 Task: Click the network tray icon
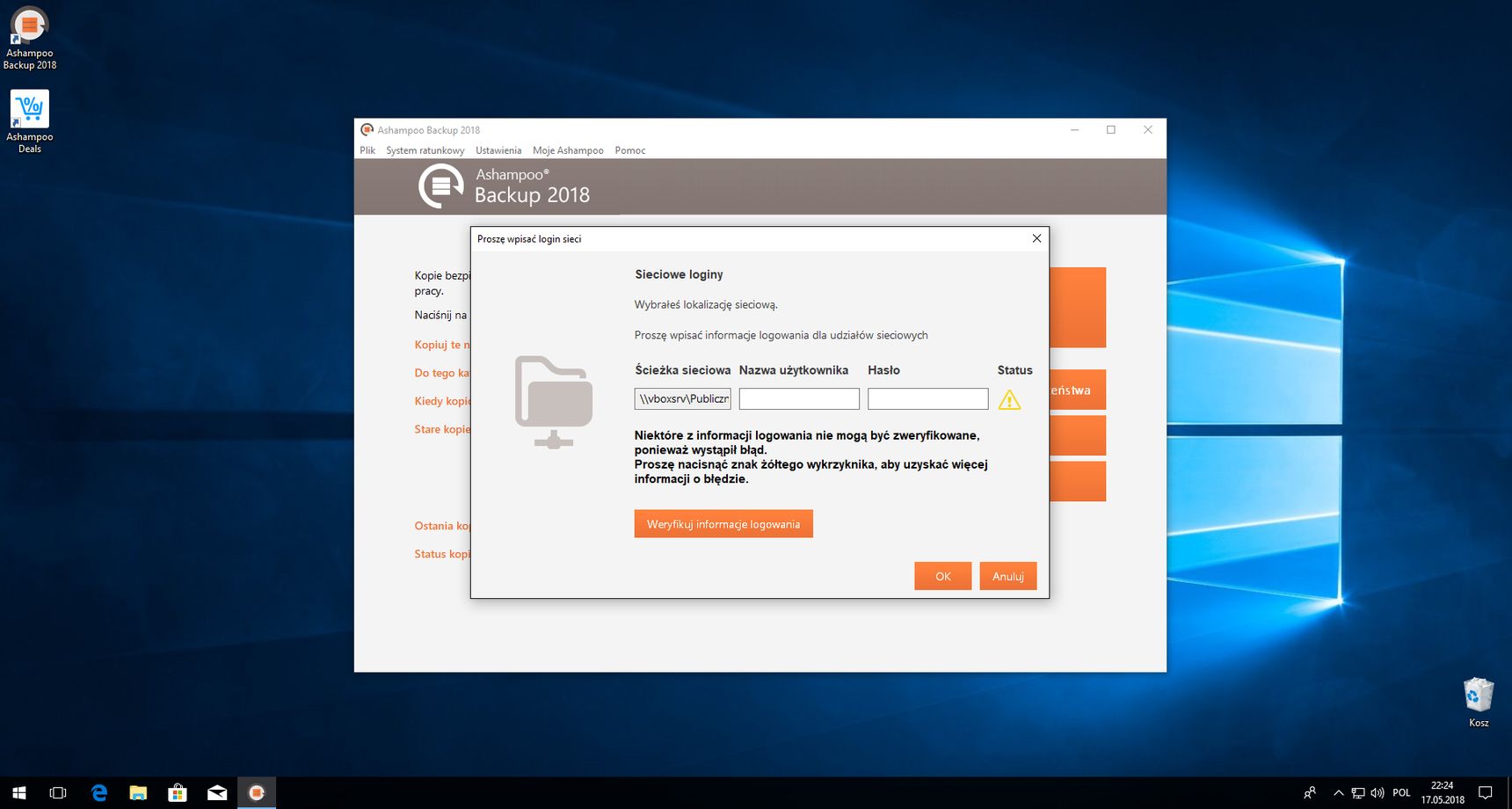point(1358,793)
